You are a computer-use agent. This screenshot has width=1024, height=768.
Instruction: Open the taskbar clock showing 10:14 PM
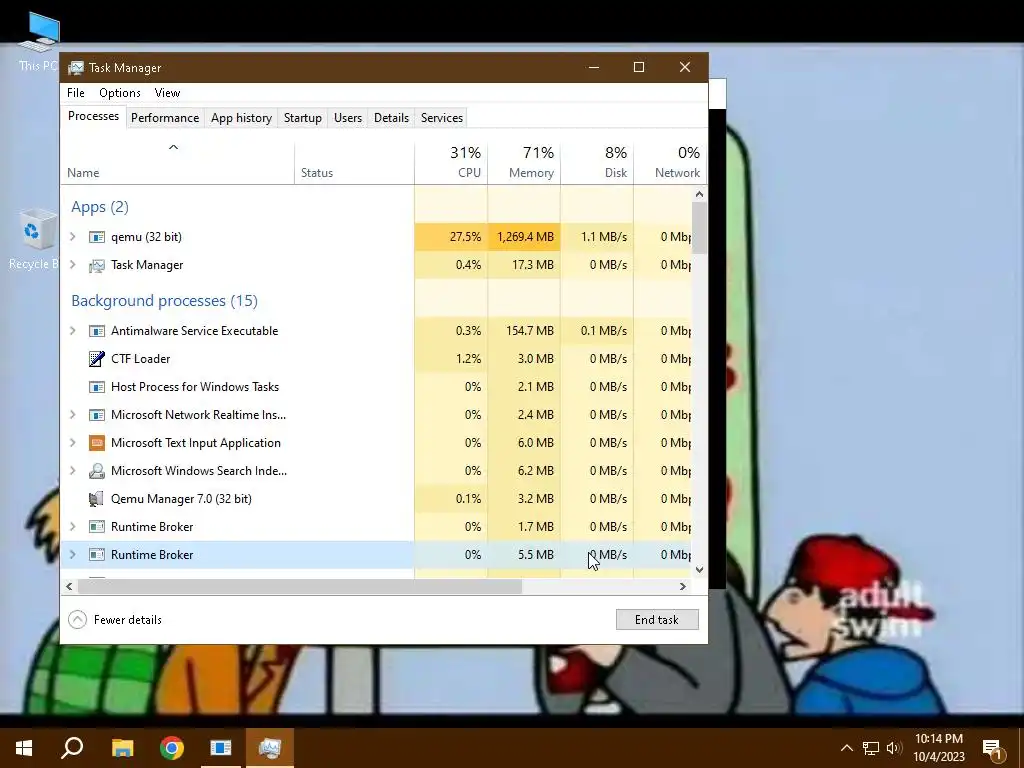pos(938,748)
